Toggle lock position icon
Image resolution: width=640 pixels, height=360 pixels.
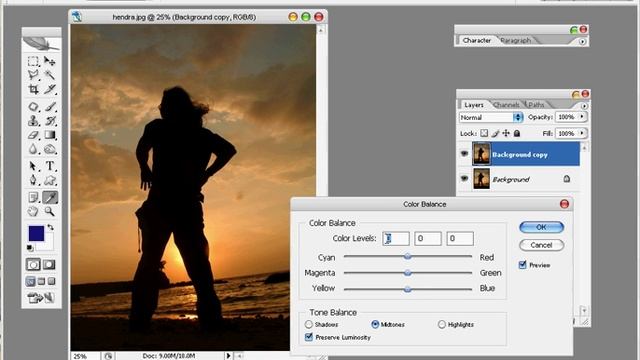tap(506, 133)
